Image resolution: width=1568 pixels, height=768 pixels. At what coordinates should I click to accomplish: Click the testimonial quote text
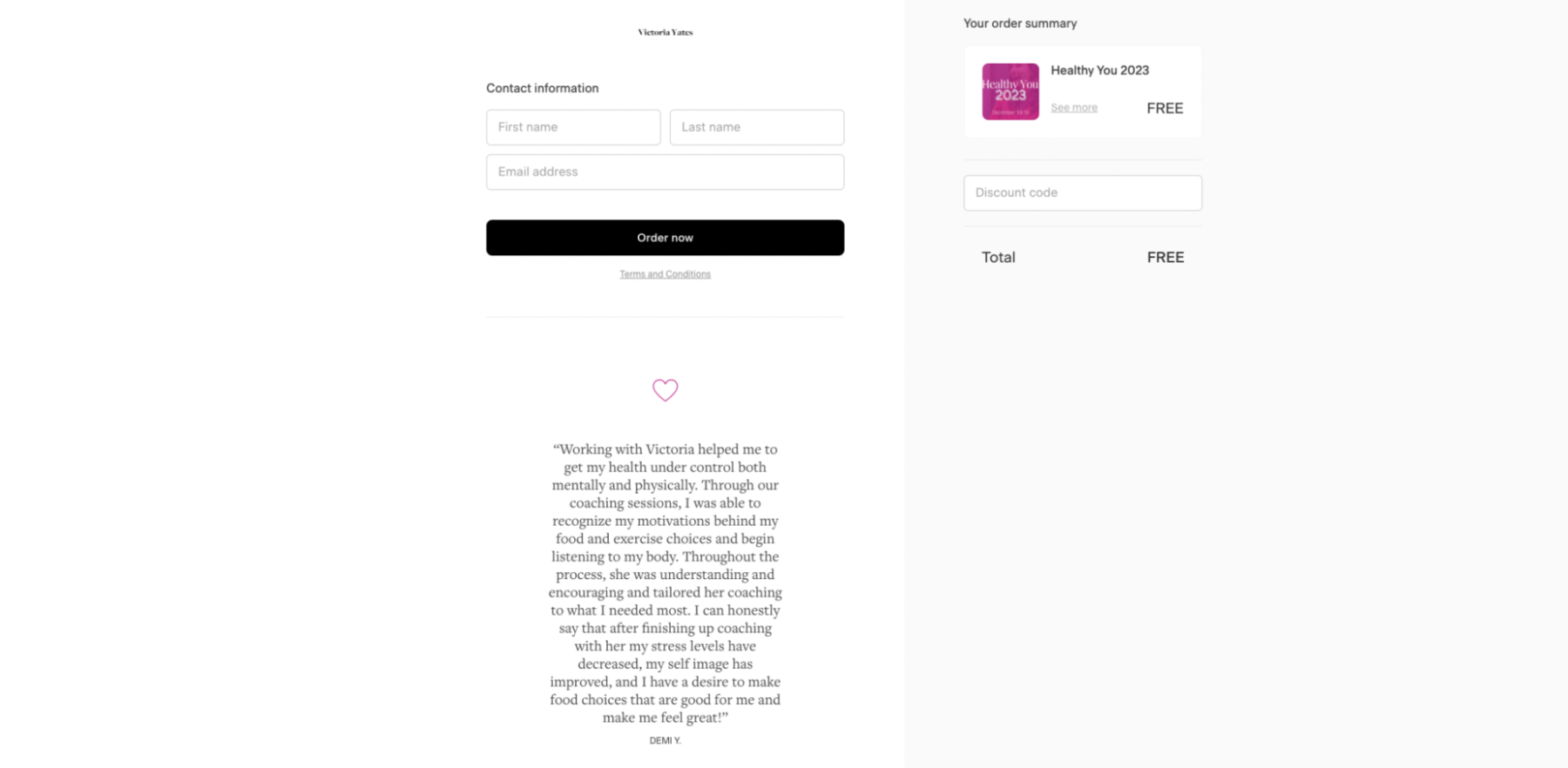(x=665, y=583)
